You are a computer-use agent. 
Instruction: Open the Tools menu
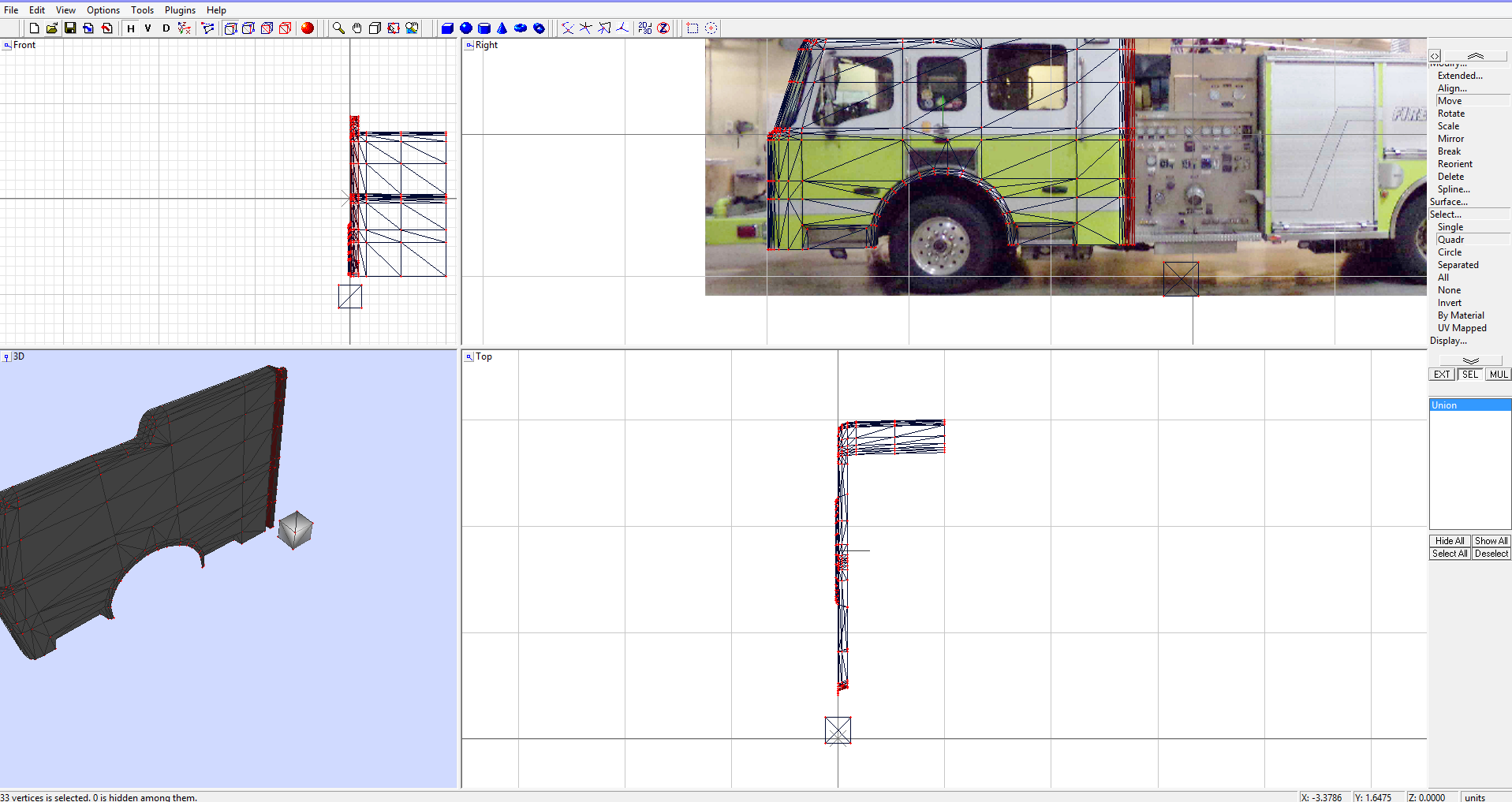142,9
